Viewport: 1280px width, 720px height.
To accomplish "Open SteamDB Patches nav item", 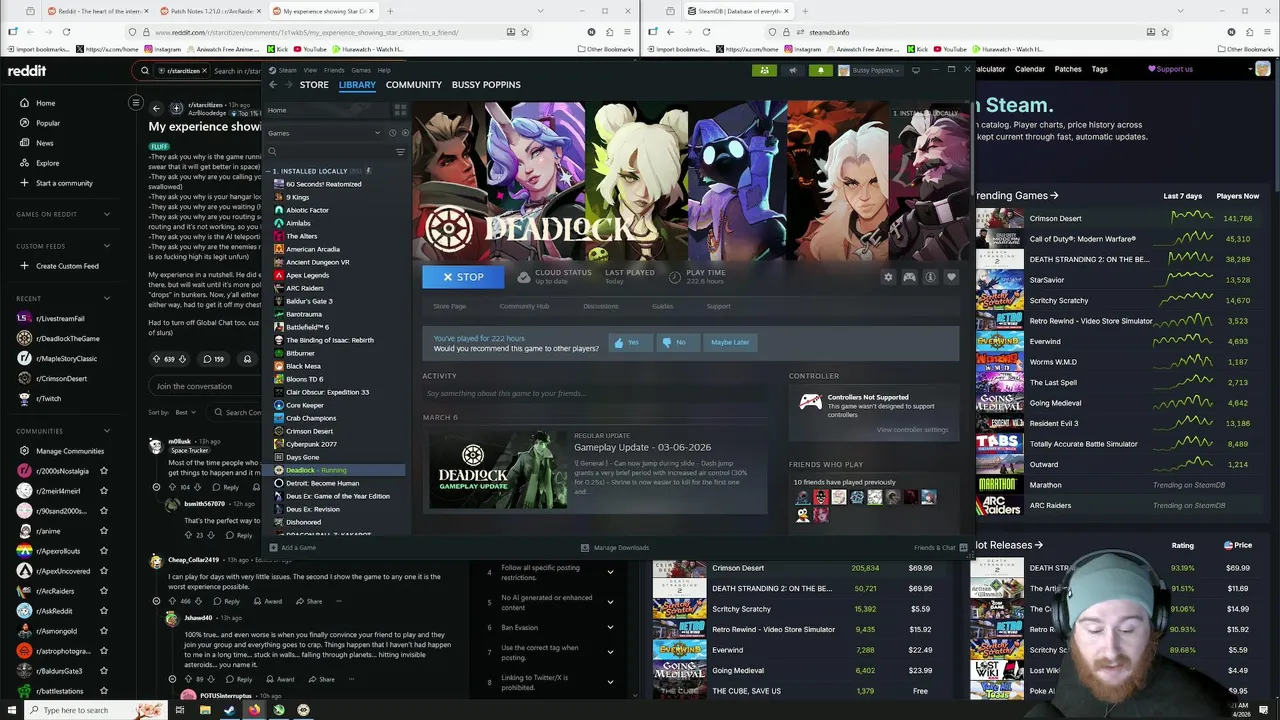I will [x=1068, y=69].
